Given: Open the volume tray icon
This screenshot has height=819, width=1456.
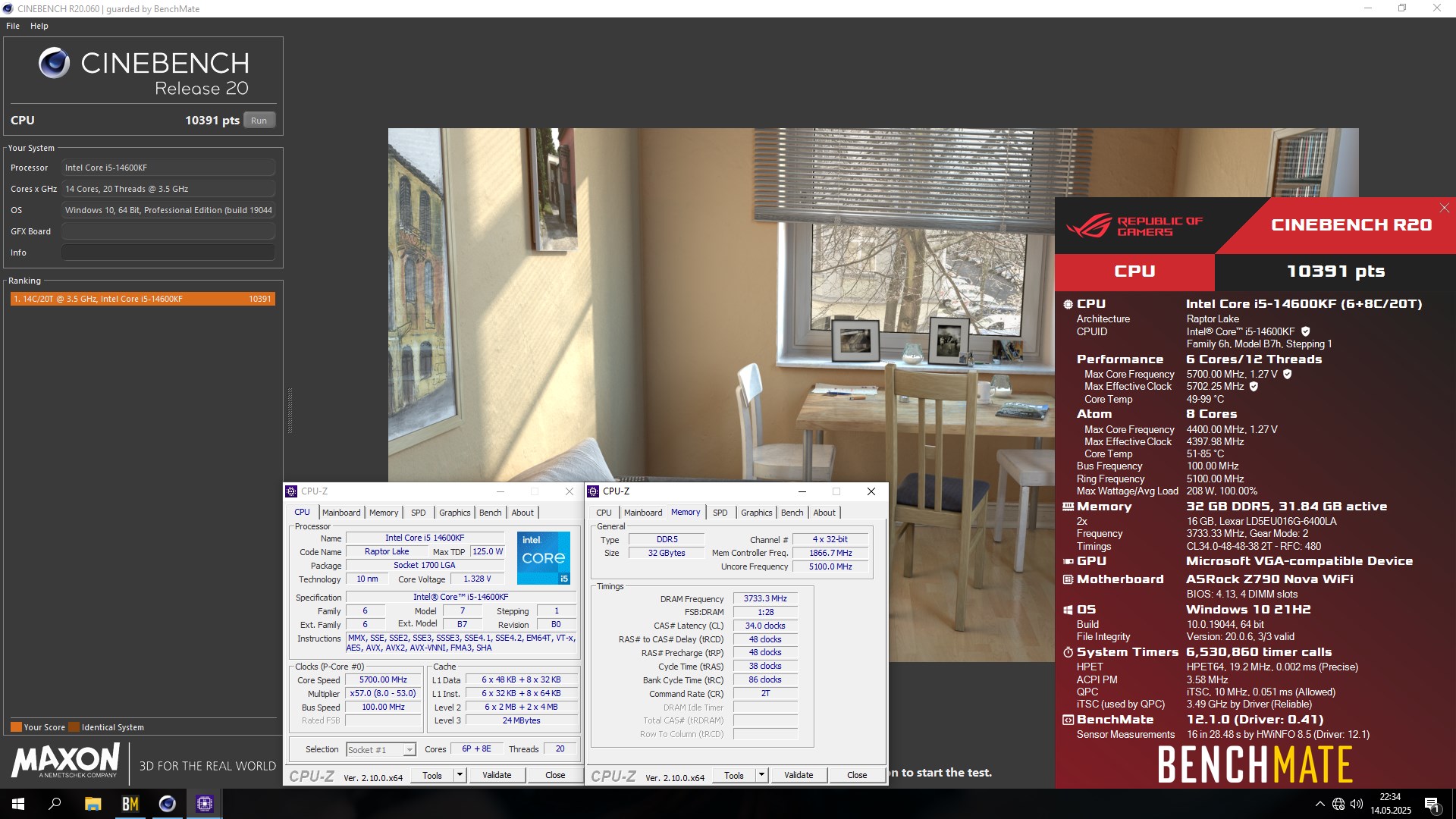Looking at the screenshot, I should 1357,804.
